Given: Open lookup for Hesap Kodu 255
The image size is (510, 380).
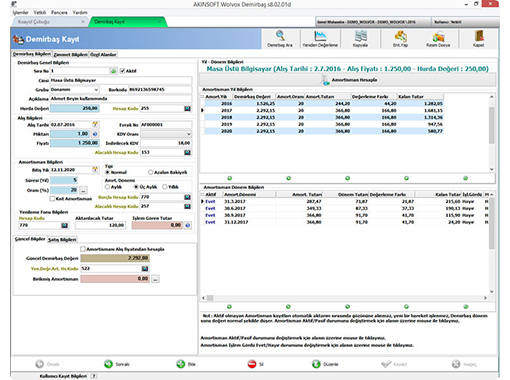Looking at the screenshot, I should [188, 108].
